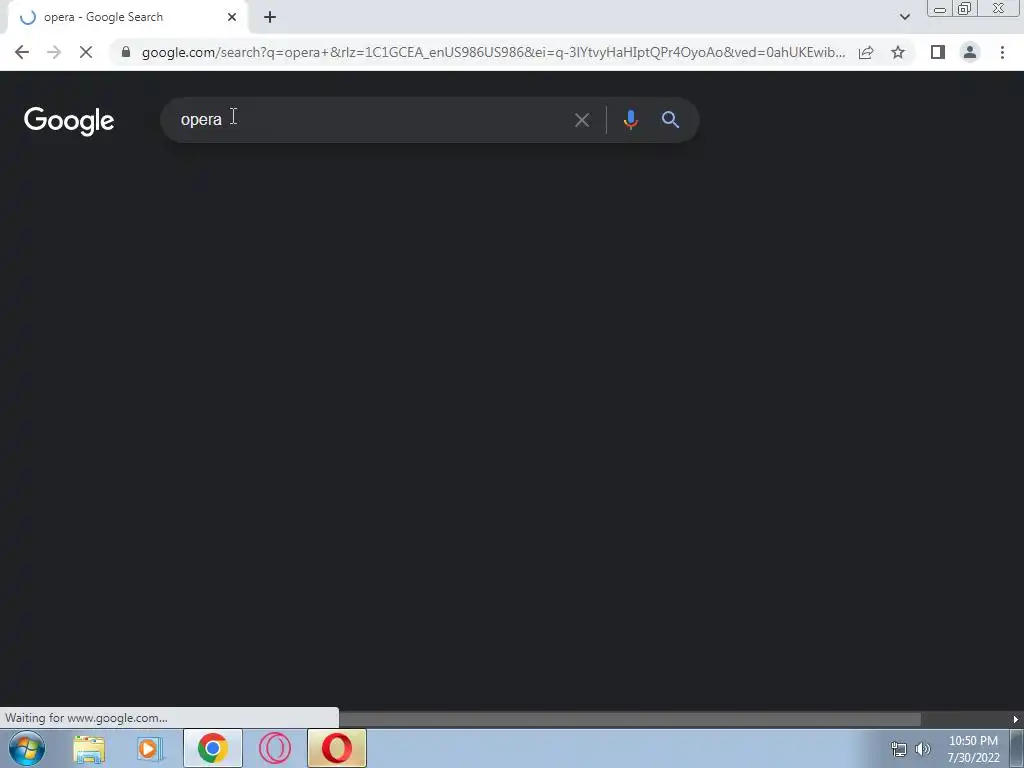Open Chrome three-dot menu
Image resolution: width=1024 pixels, height=768 pixels.
(x=1002, y=52)
